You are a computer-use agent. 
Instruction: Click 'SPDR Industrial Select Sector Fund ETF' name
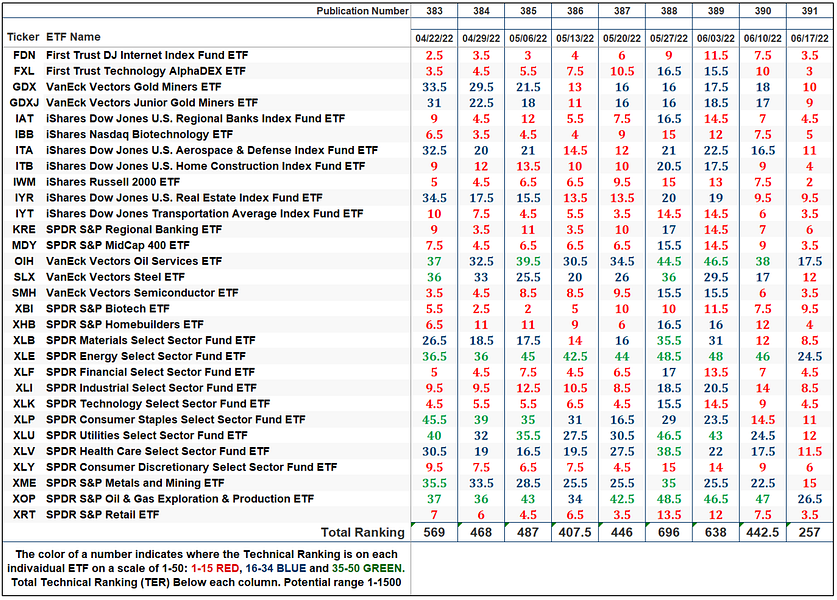[151, 388]
